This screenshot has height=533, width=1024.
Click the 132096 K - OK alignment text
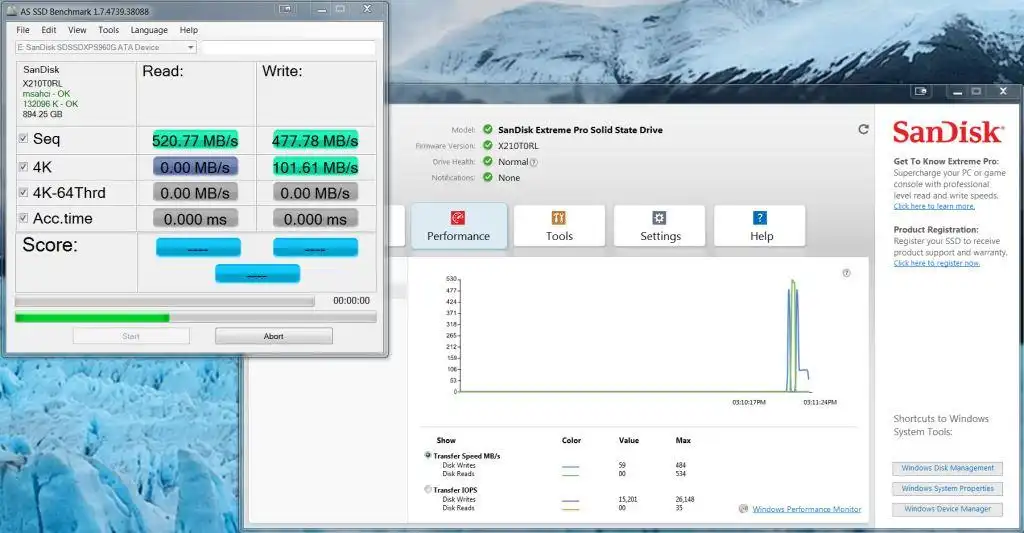50,104
